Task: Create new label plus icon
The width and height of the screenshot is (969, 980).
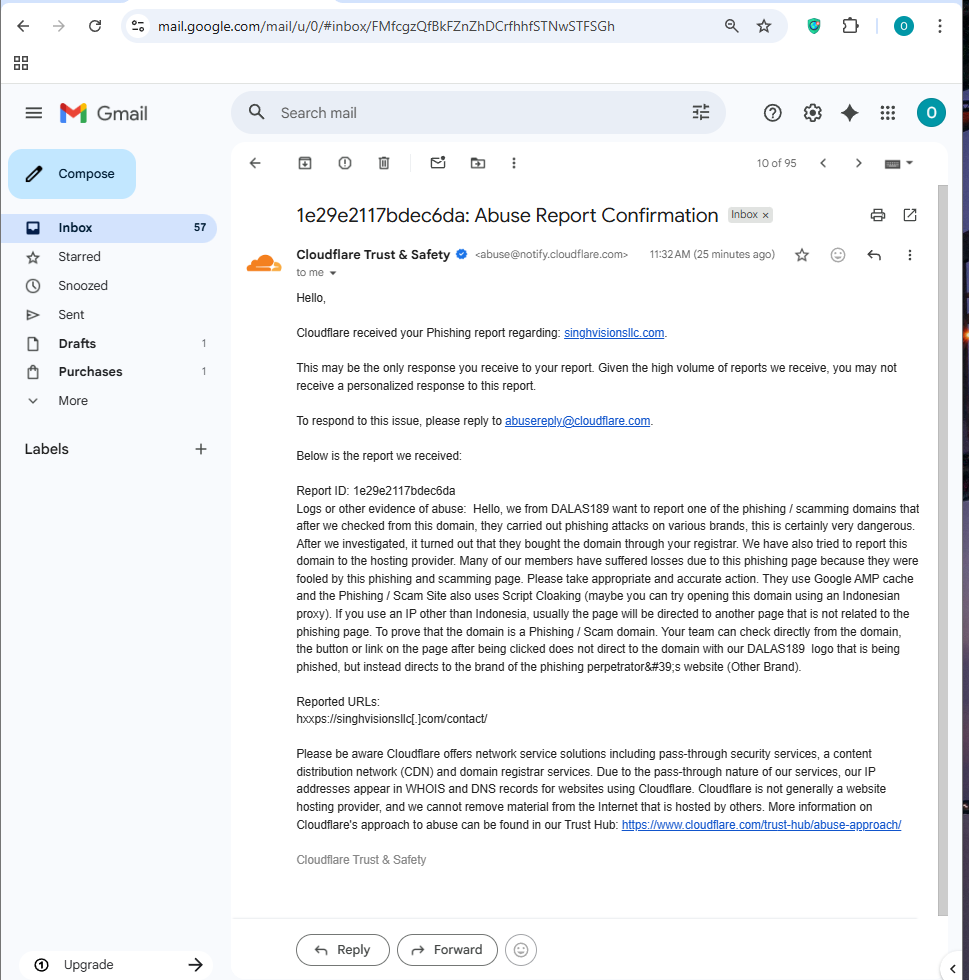Action: tap(201, 449)
